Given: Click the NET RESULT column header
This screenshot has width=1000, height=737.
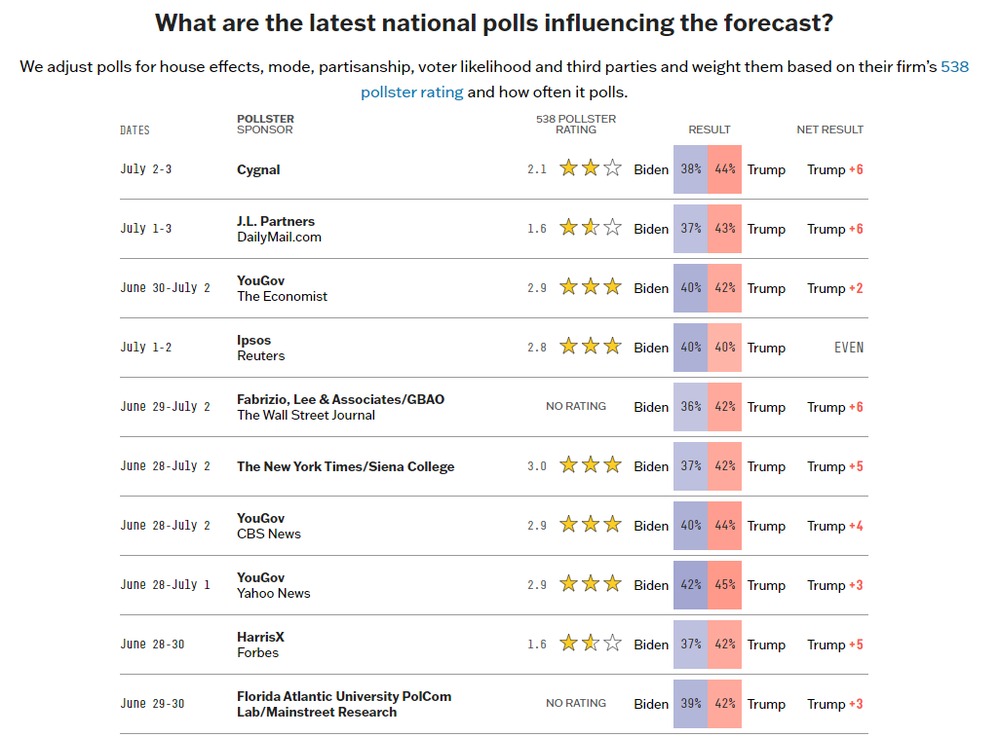Looking at the screenshot, I should coord(830,129).
